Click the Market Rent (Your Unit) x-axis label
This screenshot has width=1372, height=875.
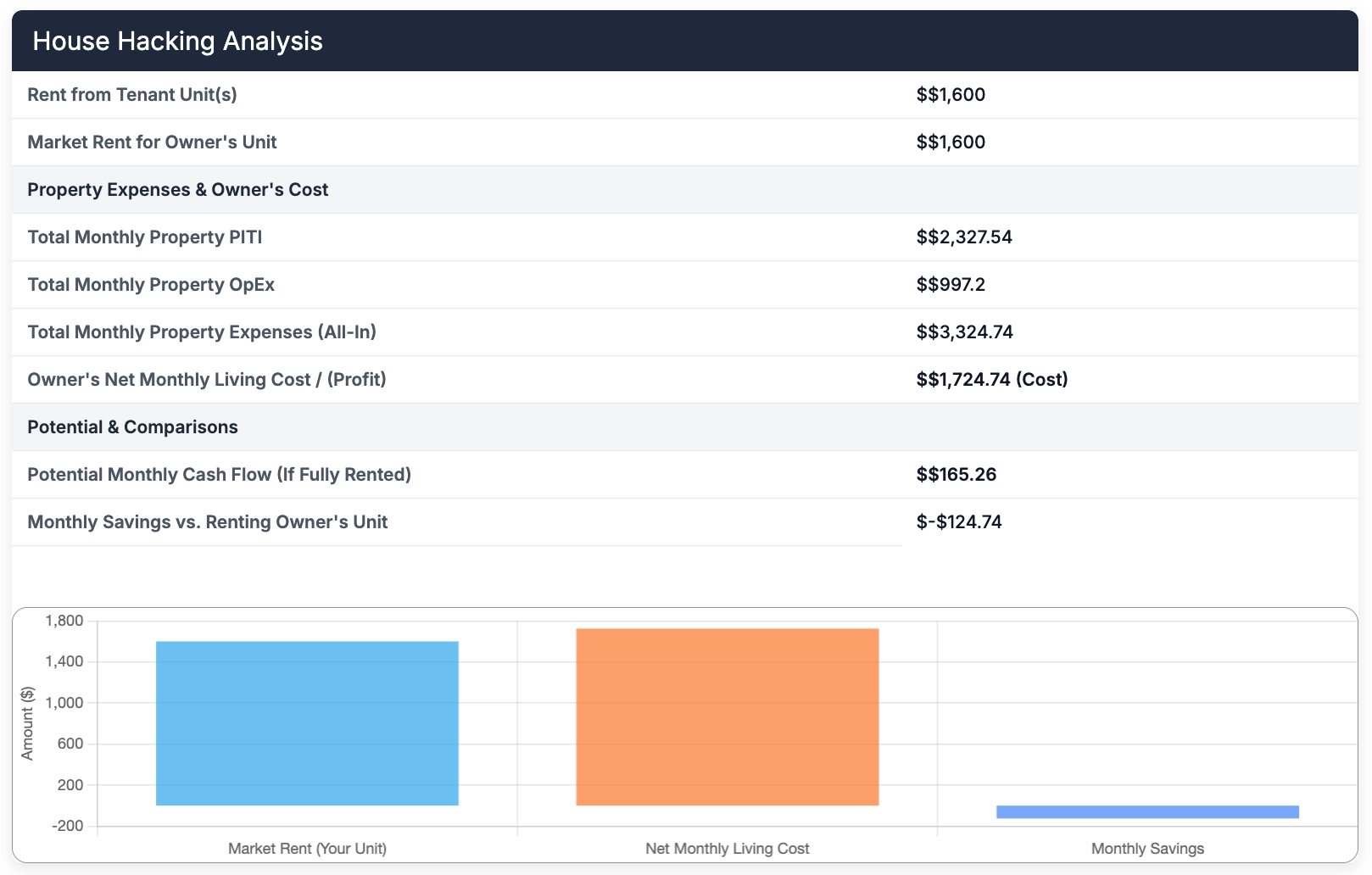tap(307, 849)
